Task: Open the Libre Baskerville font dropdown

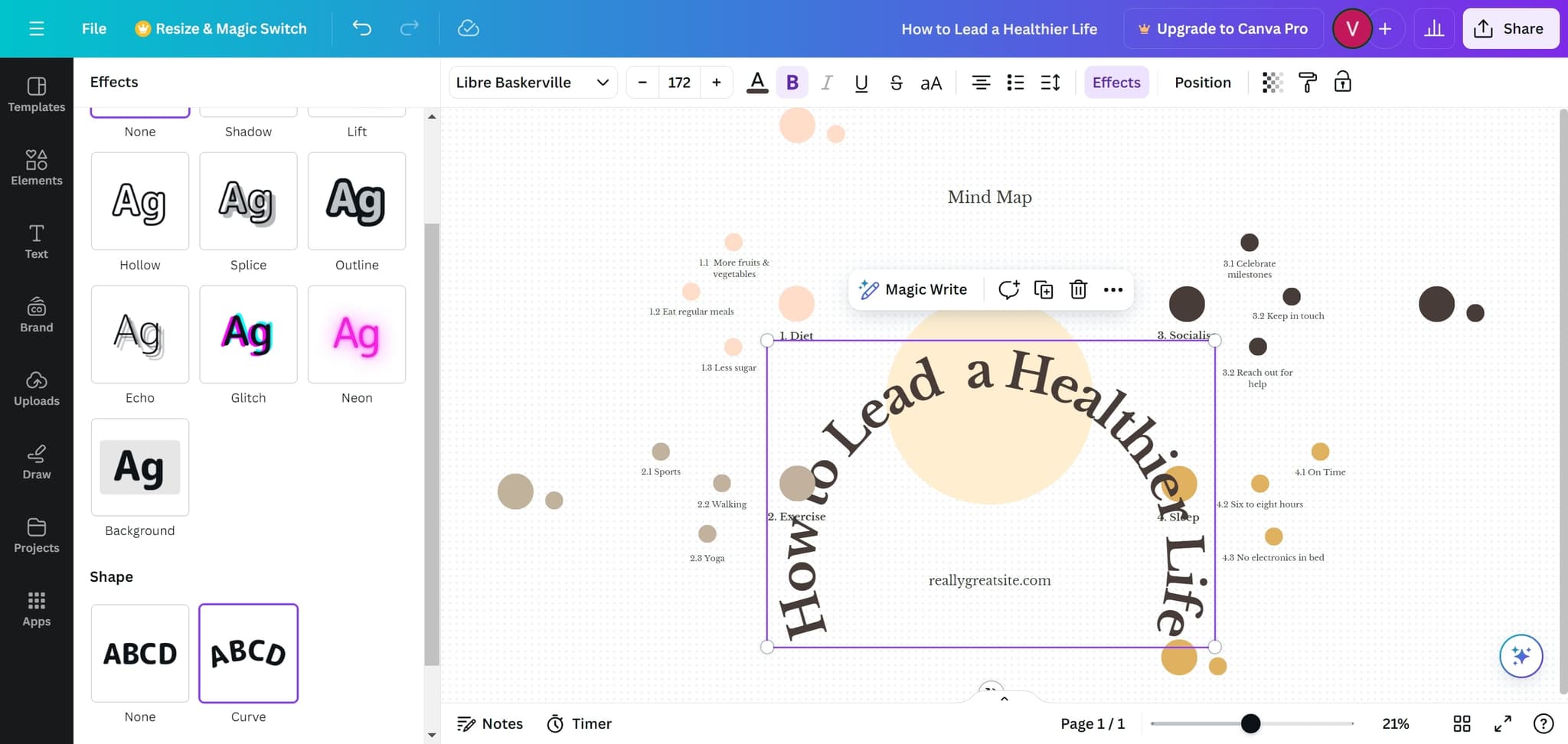Action: tap(532, 82)
